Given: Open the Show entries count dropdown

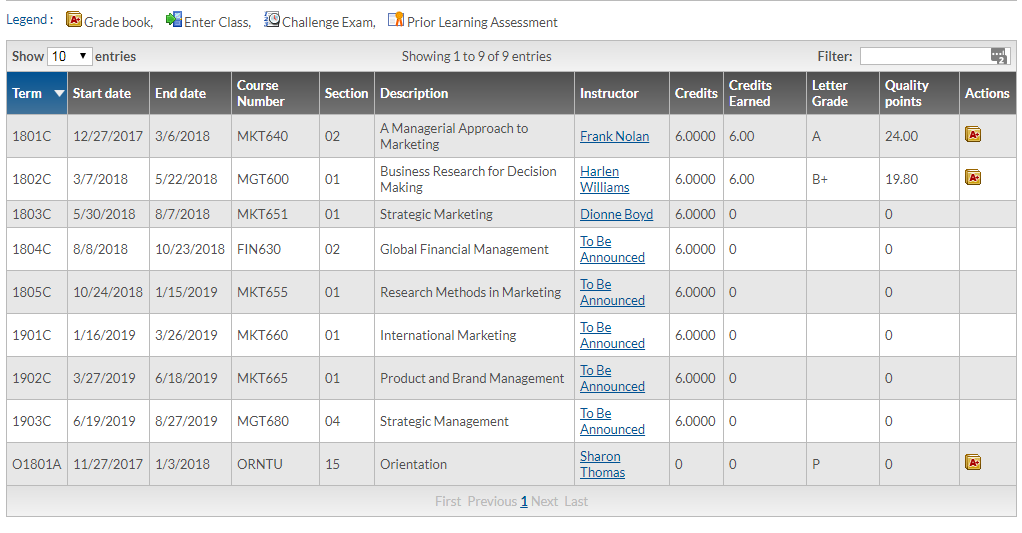Looking at the screenshot, I should tap(70, 57).
